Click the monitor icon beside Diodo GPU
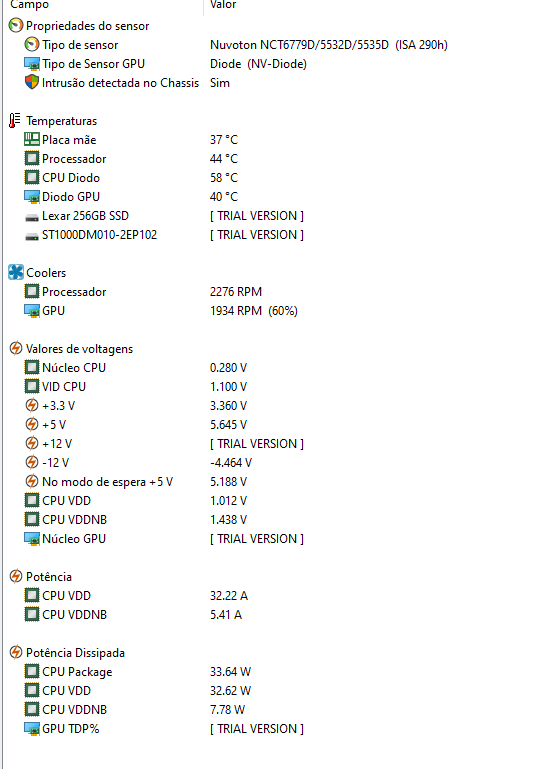This screenshot has height=769, width=537. point(31,197)
